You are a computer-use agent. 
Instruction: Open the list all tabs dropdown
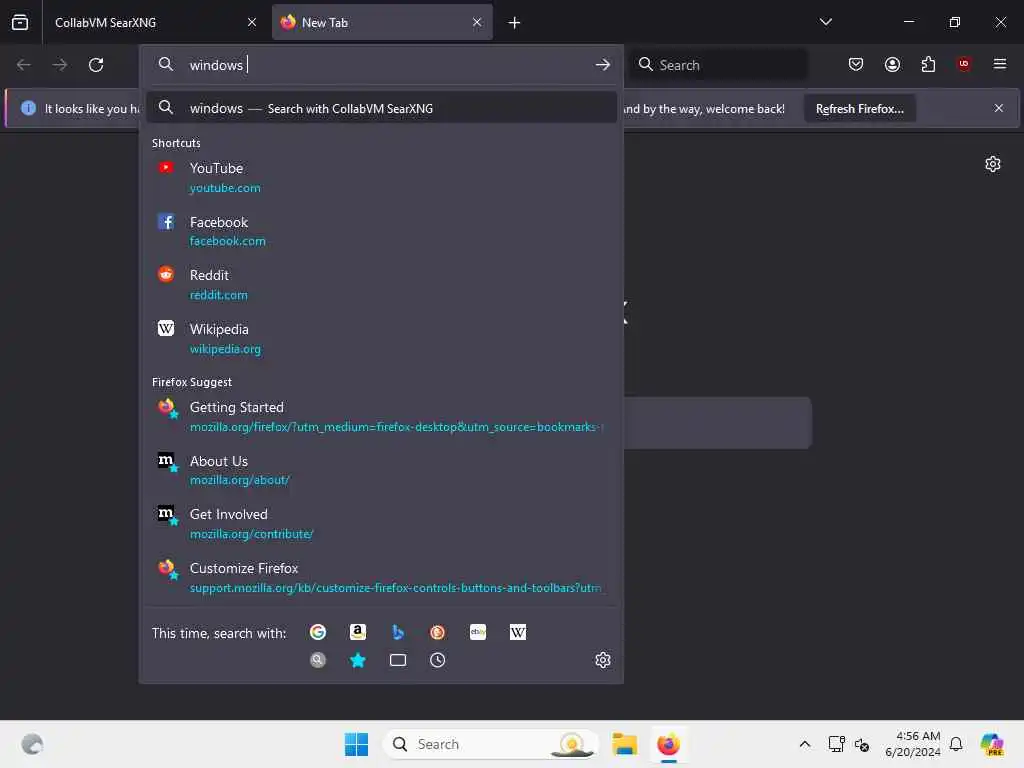[x=825, y=22]
